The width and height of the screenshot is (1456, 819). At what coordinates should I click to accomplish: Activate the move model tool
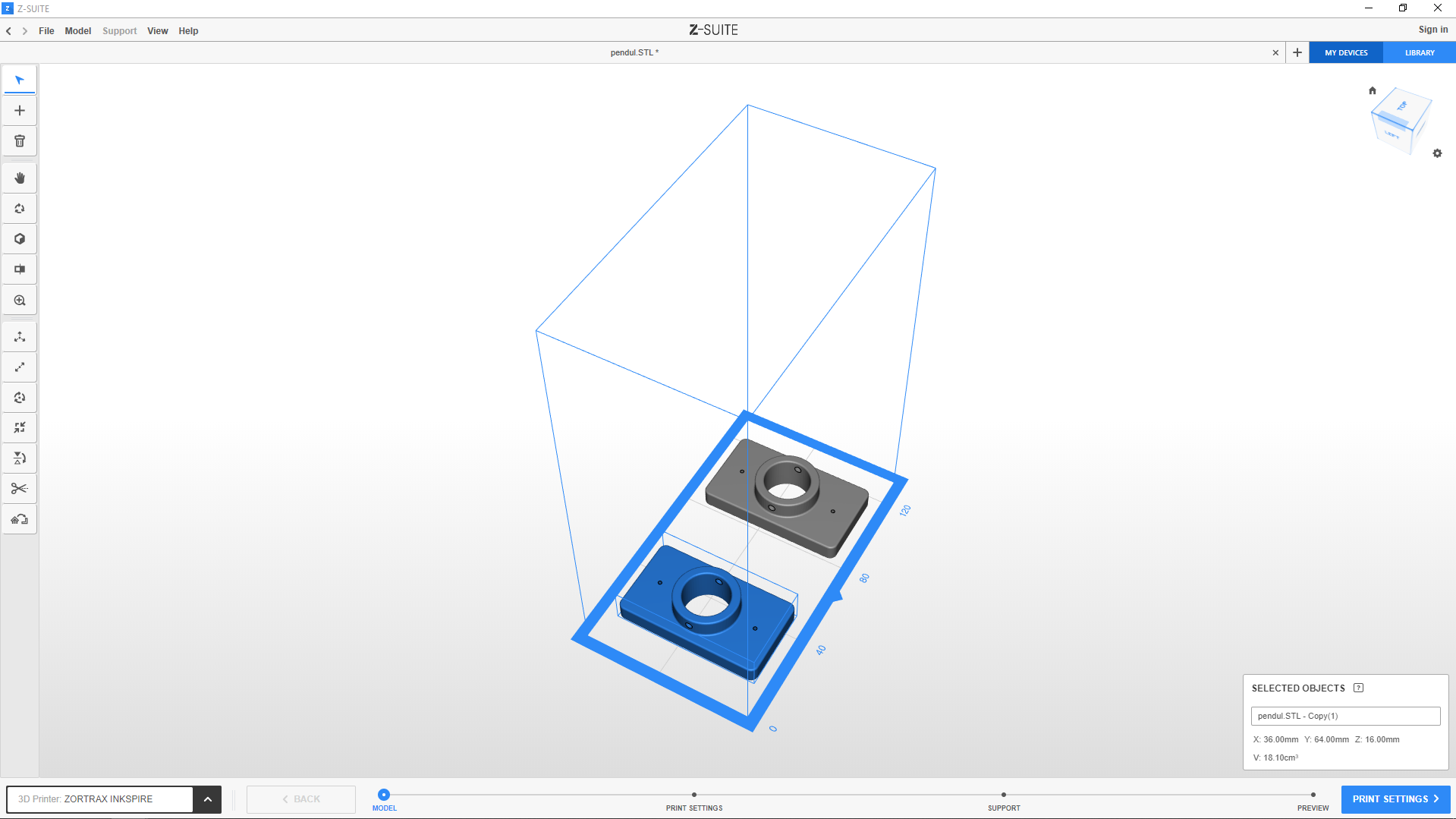click(20, 337)
